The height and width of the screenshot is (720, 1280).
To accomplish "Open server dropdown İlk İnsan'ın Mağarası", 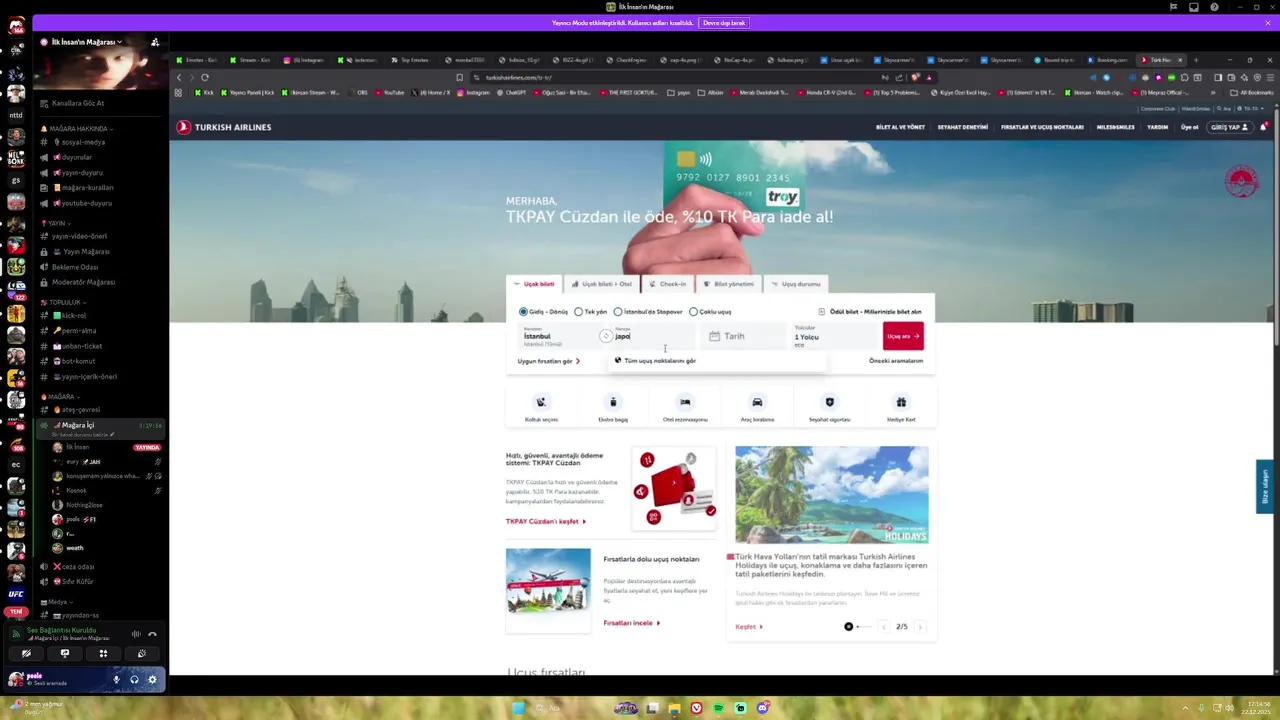I will point(86,42).
